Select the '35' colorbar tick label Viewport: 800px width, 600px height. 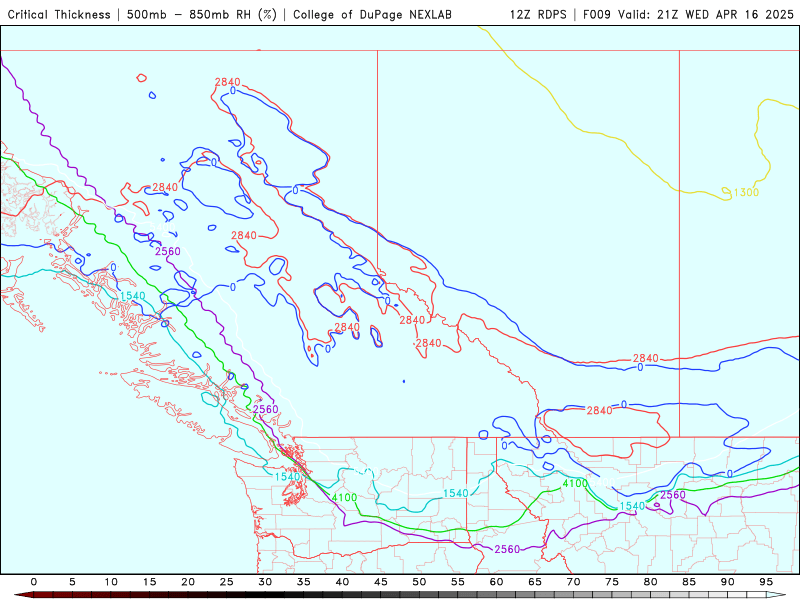(304, 582)
